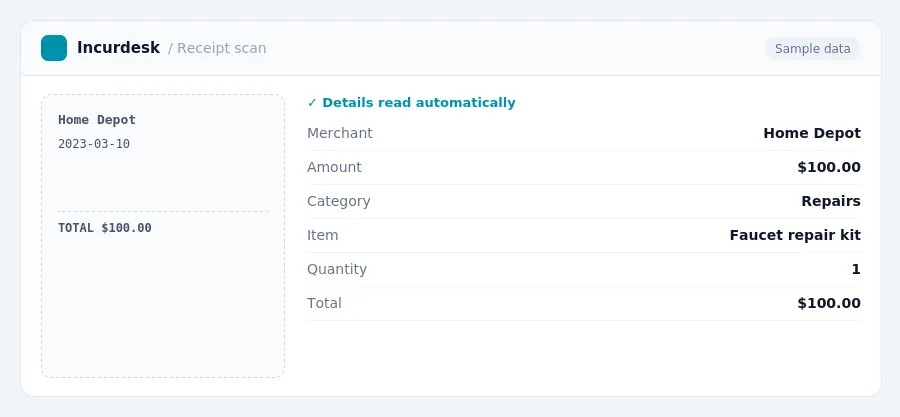Click the teal Incurdesk logo icon

(x=54, y=48)
